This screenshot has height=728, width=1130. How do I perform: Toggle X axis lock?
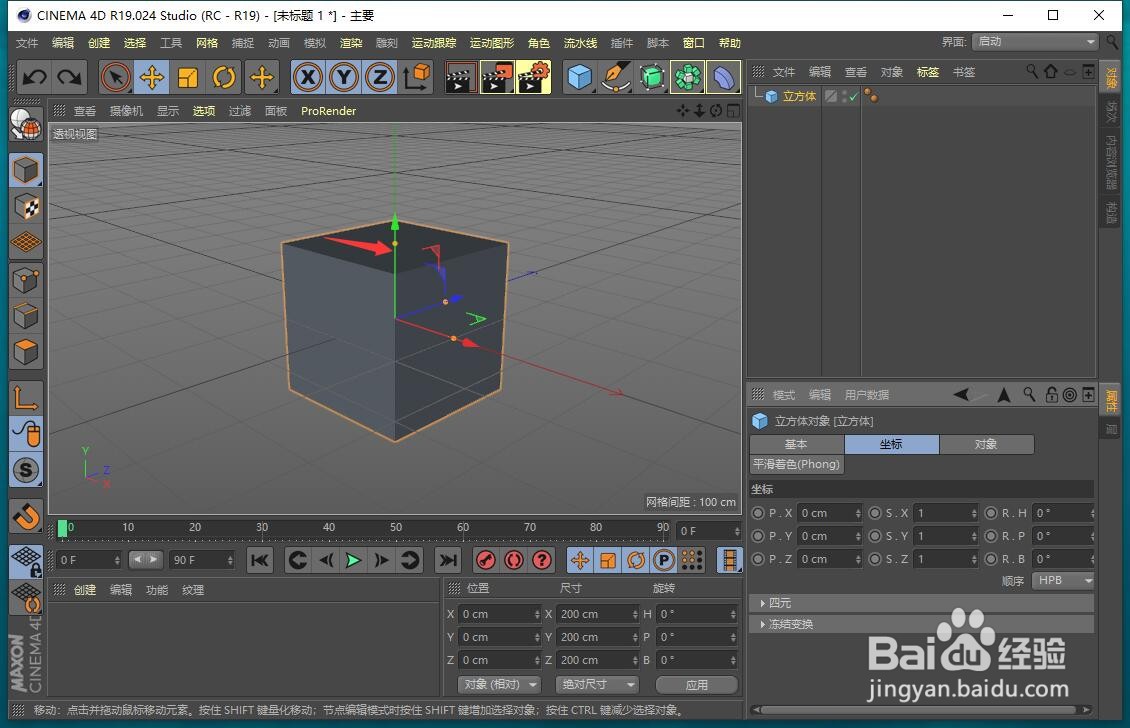308,77
